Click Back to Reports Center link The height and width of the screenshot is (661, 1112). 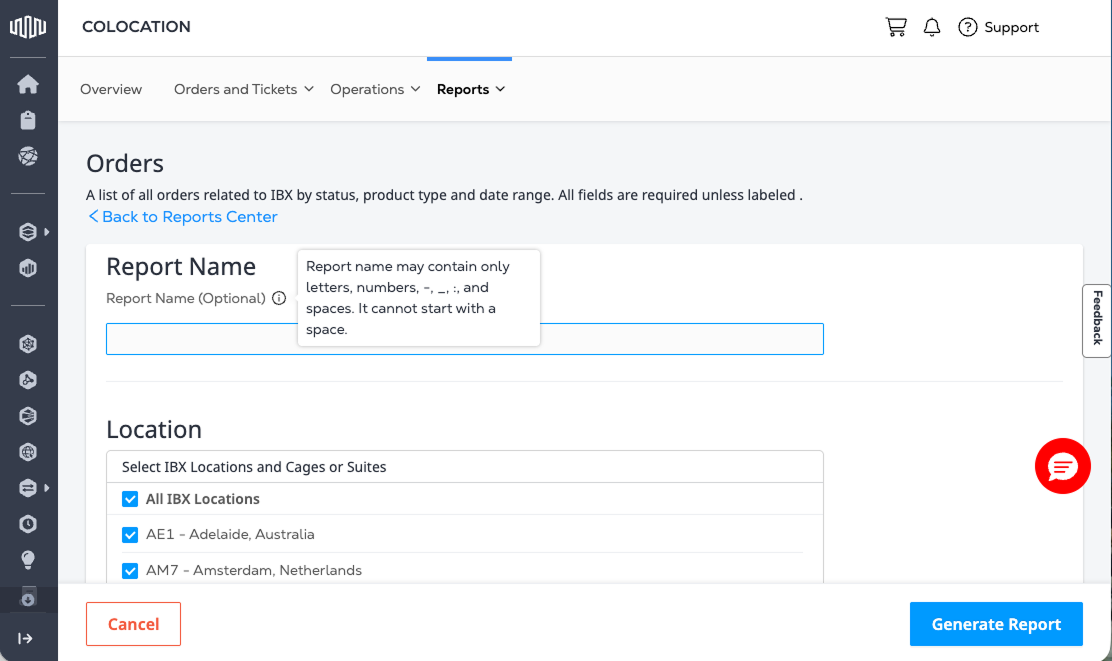[x=183, y=217]
